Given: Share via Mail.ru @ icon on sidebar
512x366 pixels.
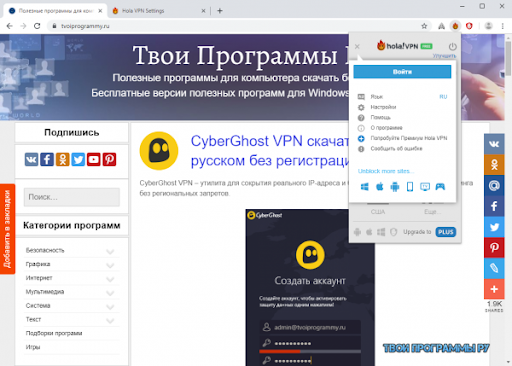Looking at the screenshot, I should 494,185.
